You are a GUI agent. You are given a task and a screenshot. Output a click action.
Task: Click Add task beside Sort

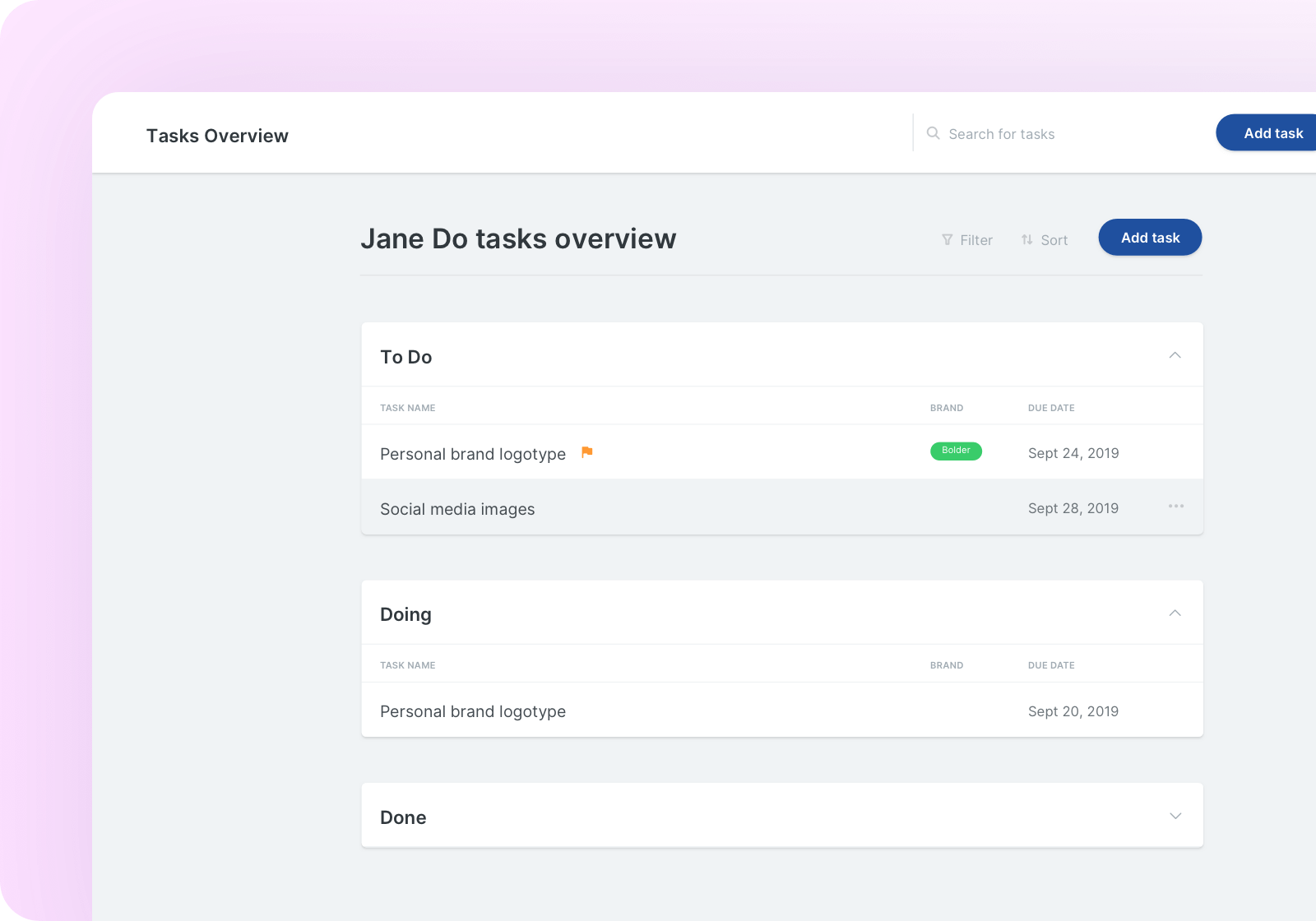click(x=1149, y=238)
